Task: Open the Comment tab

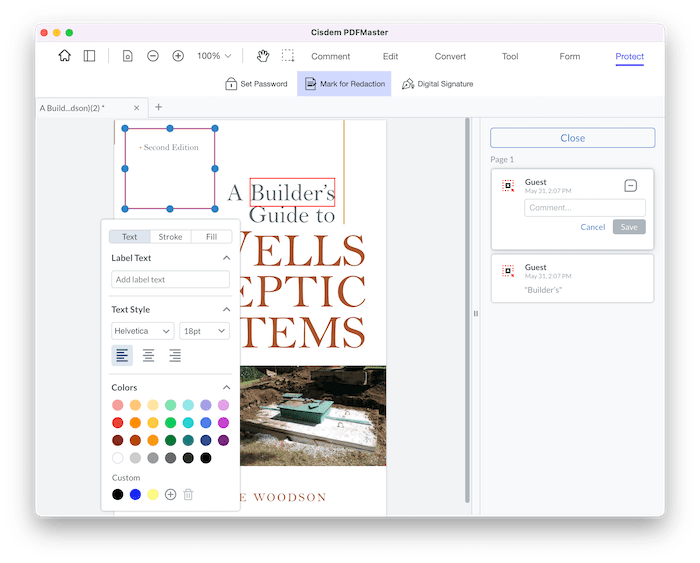Action: (330, 57)
